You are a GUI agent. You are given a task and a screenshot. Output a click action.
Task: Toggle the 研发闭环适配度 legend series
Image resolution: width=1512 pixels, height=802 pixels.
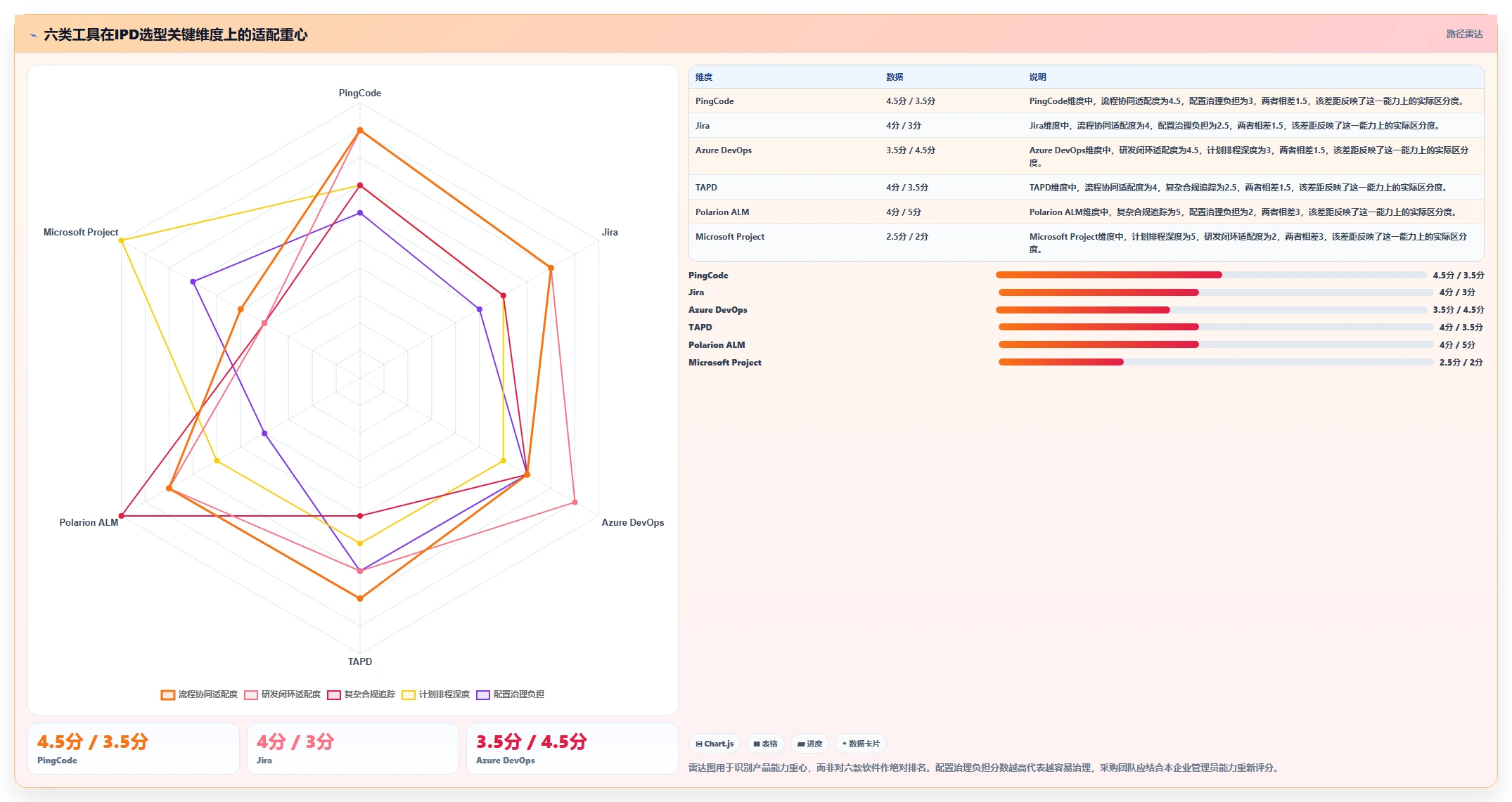point(283,694)
